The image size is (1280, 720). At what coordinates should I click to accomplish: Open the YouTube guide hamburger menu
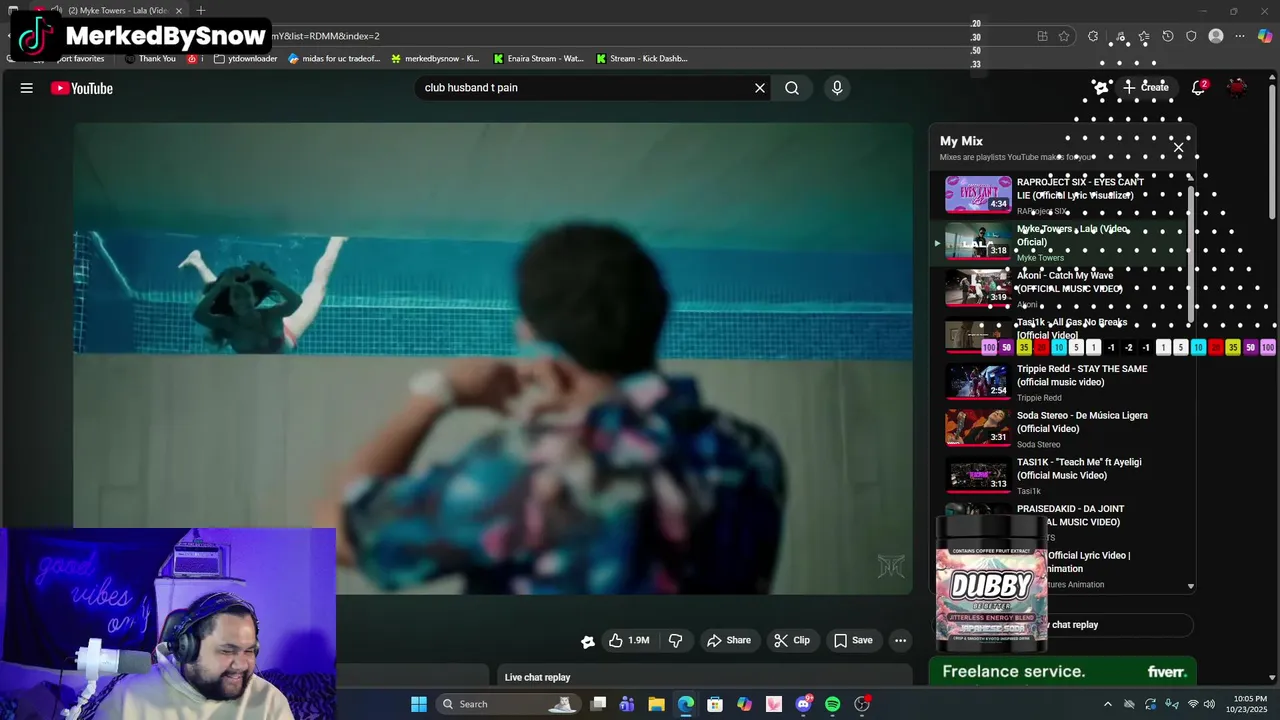pos(27,88)
